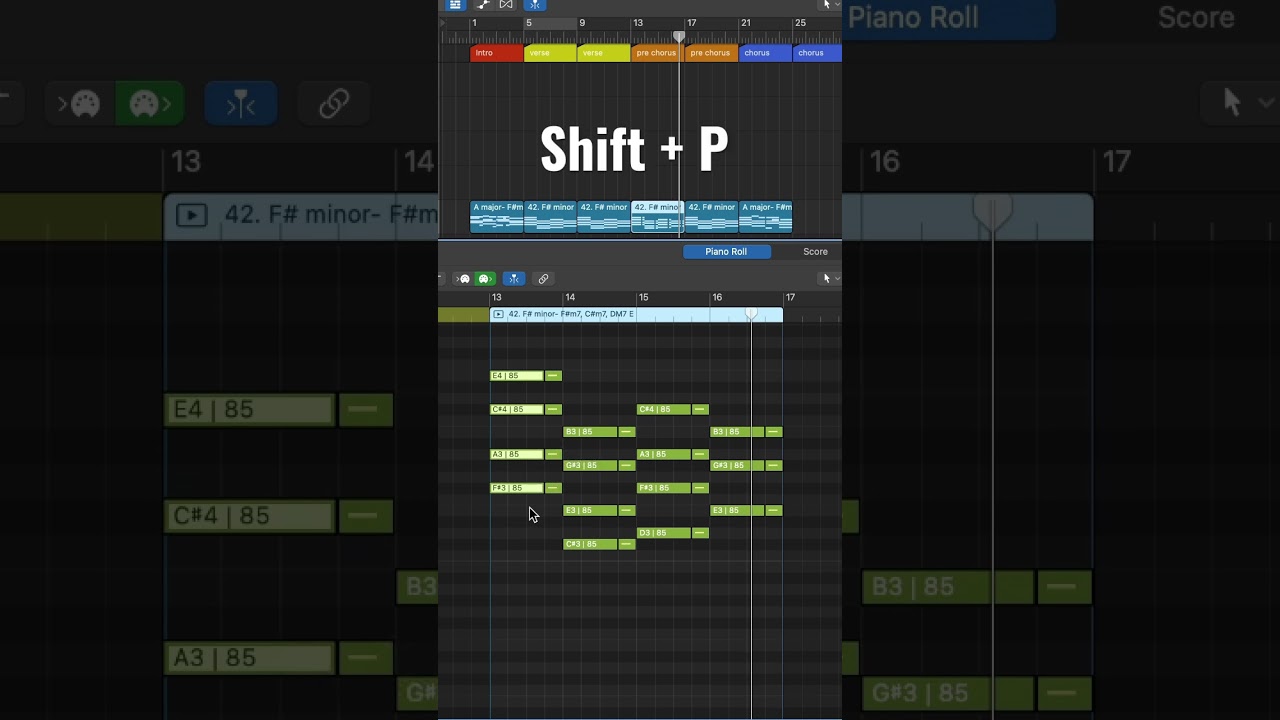Select the C#4 | 85 note at bar 13
The height and width of the screenshot is (720, 1280).
tap(516, 409)
